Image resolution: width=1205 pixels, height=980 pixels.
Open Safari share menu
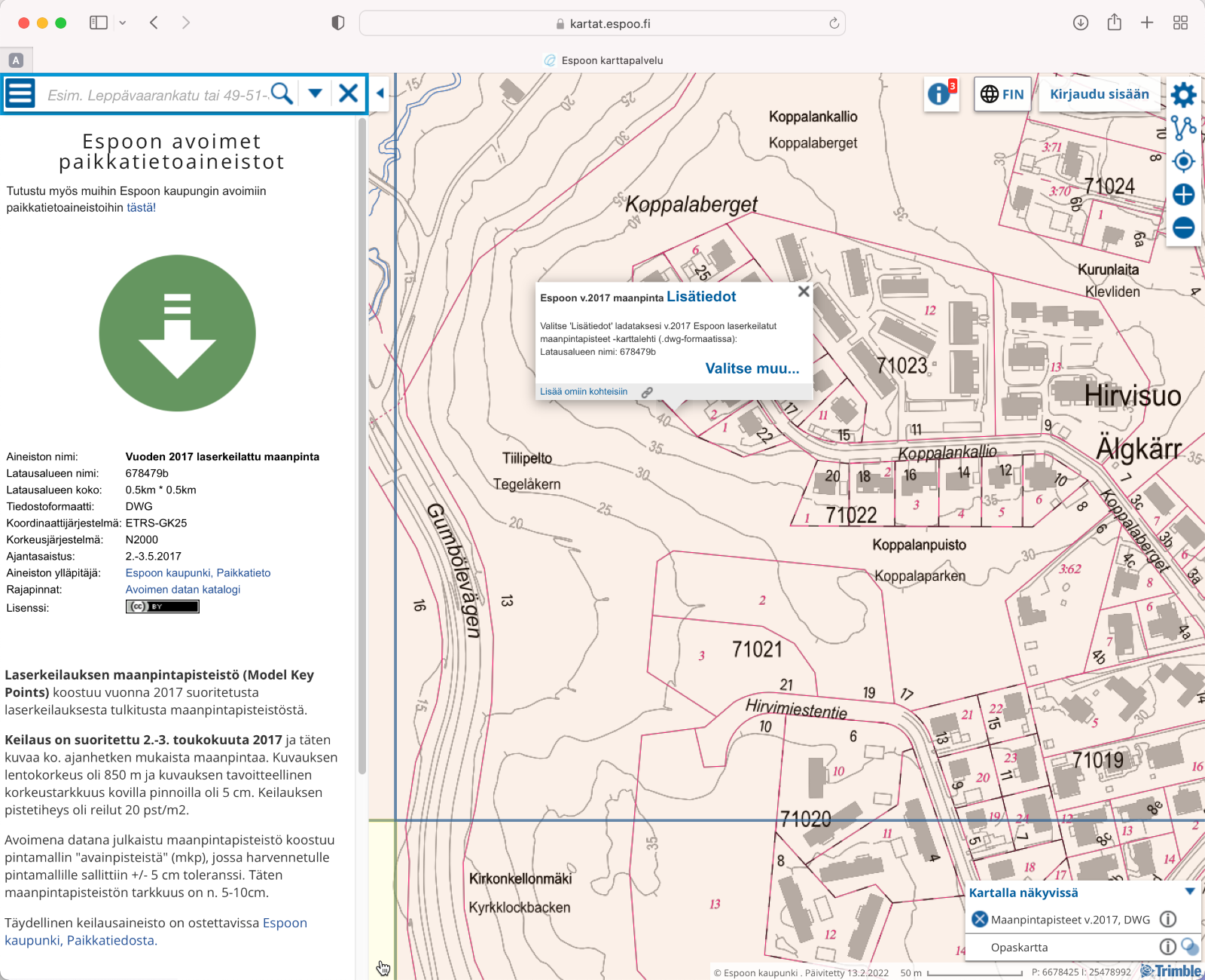1115,22
